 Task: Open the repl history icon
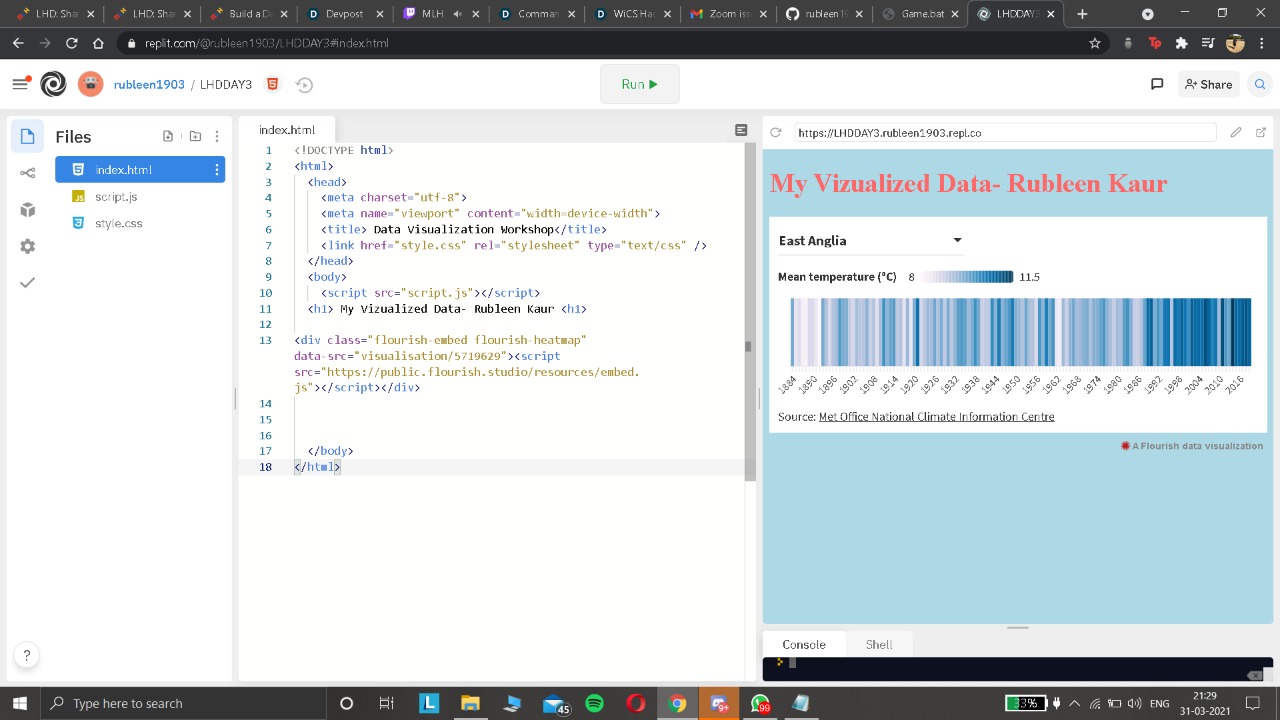pyautogui.click(x=305, y=85)
